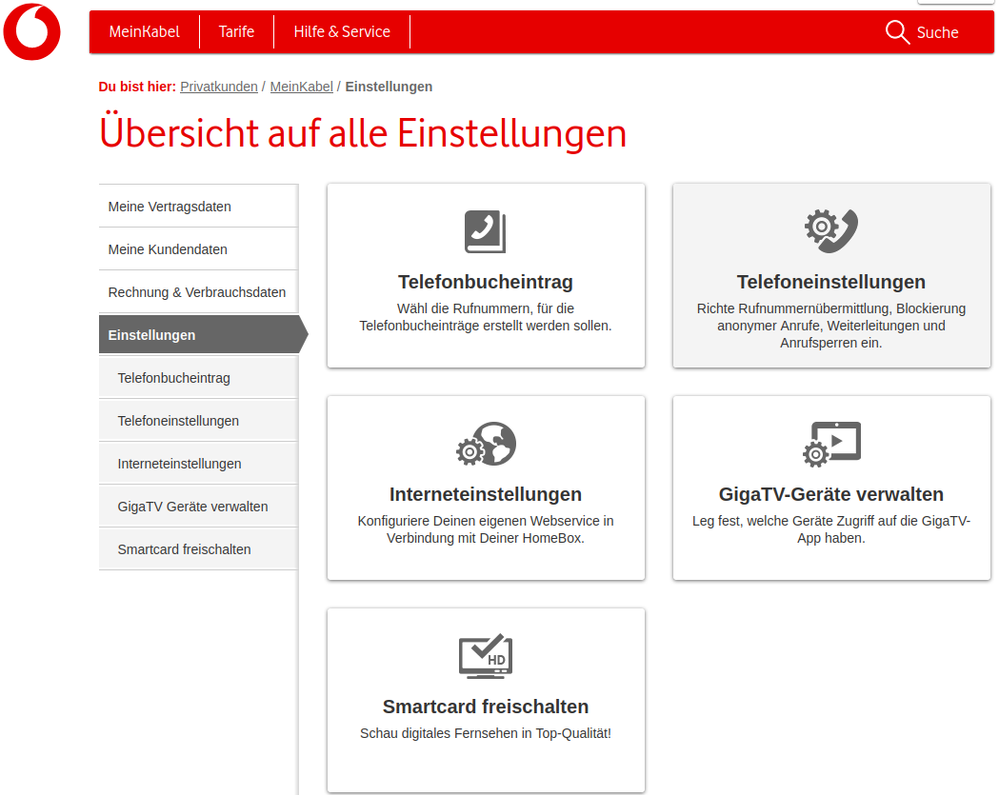Open the Smartcard freischalten tile
999x795 pixels.
(x=485, y=700)
